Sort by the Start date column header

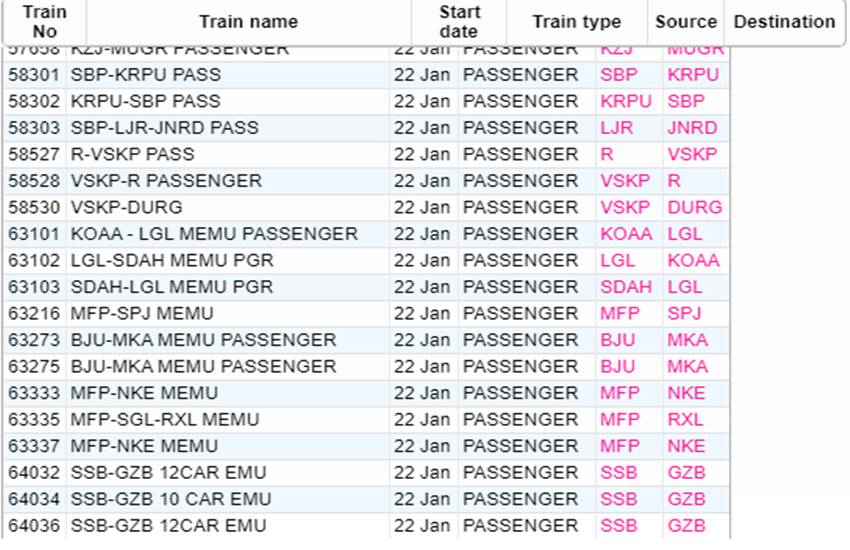pos(459,22)
